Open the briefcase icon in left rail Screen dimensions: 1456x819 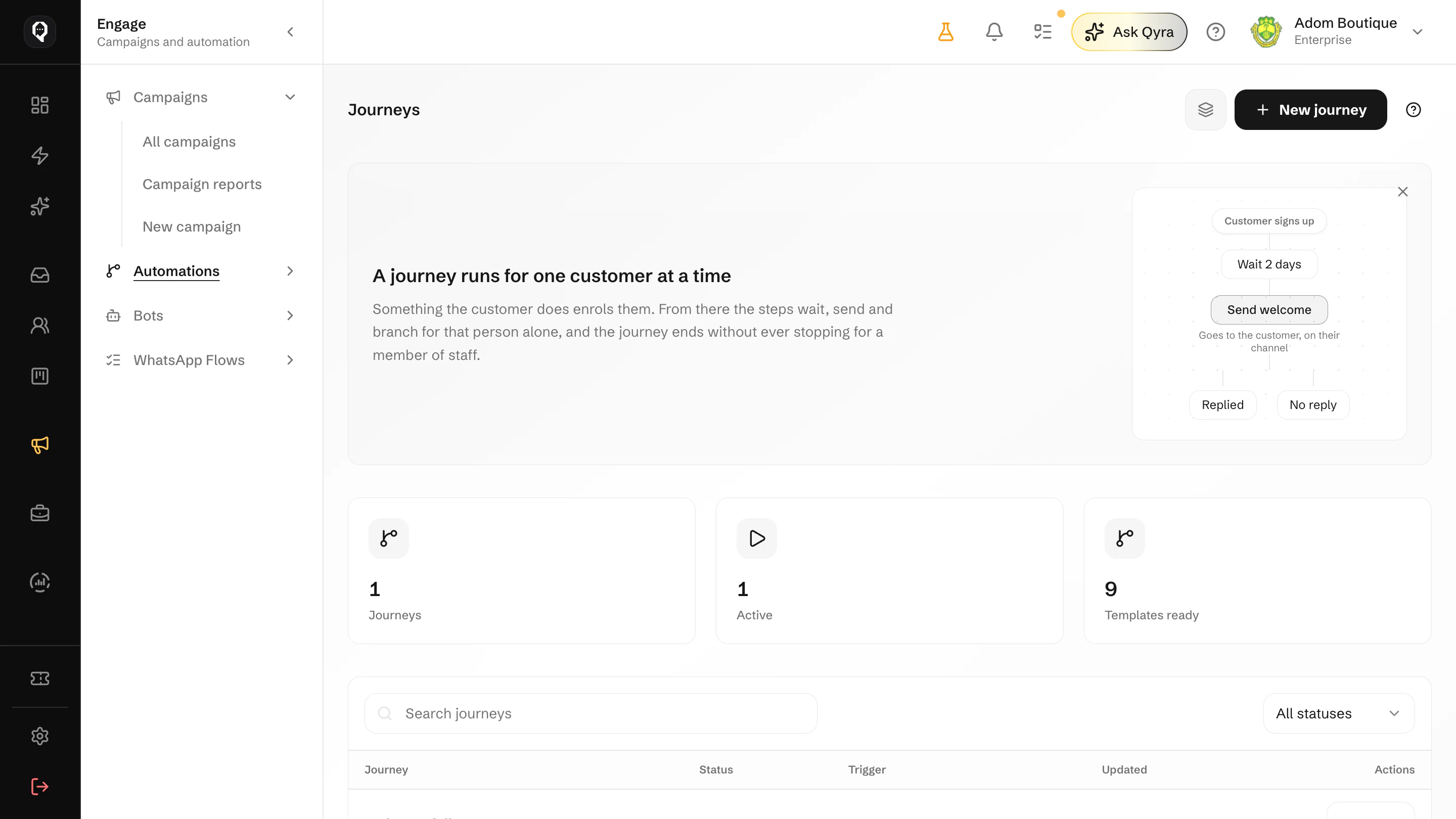(x=39, y=513)
